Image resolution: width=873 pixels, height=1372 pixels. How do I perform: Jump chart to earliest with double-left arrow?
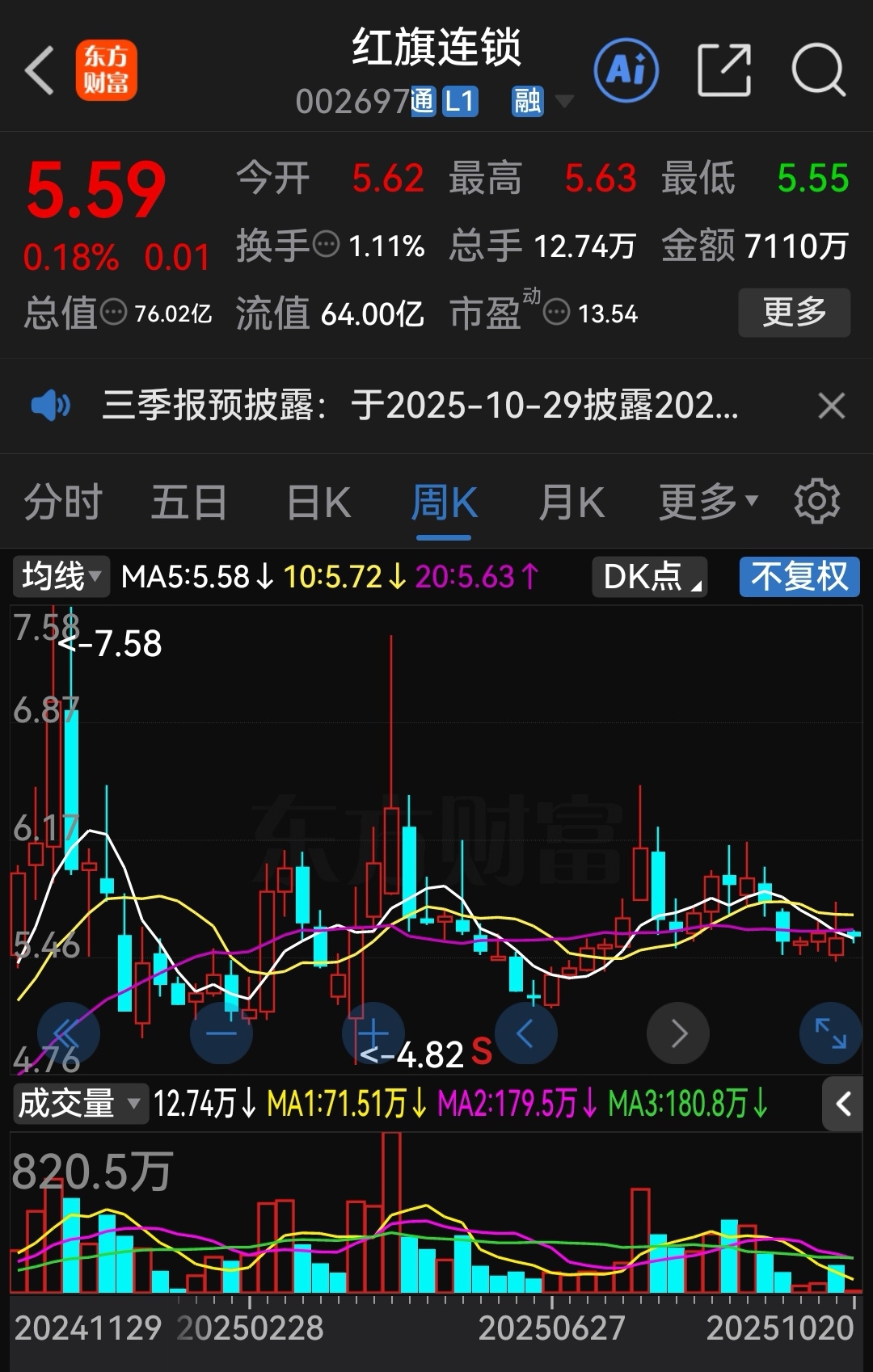pos(68,1033)
